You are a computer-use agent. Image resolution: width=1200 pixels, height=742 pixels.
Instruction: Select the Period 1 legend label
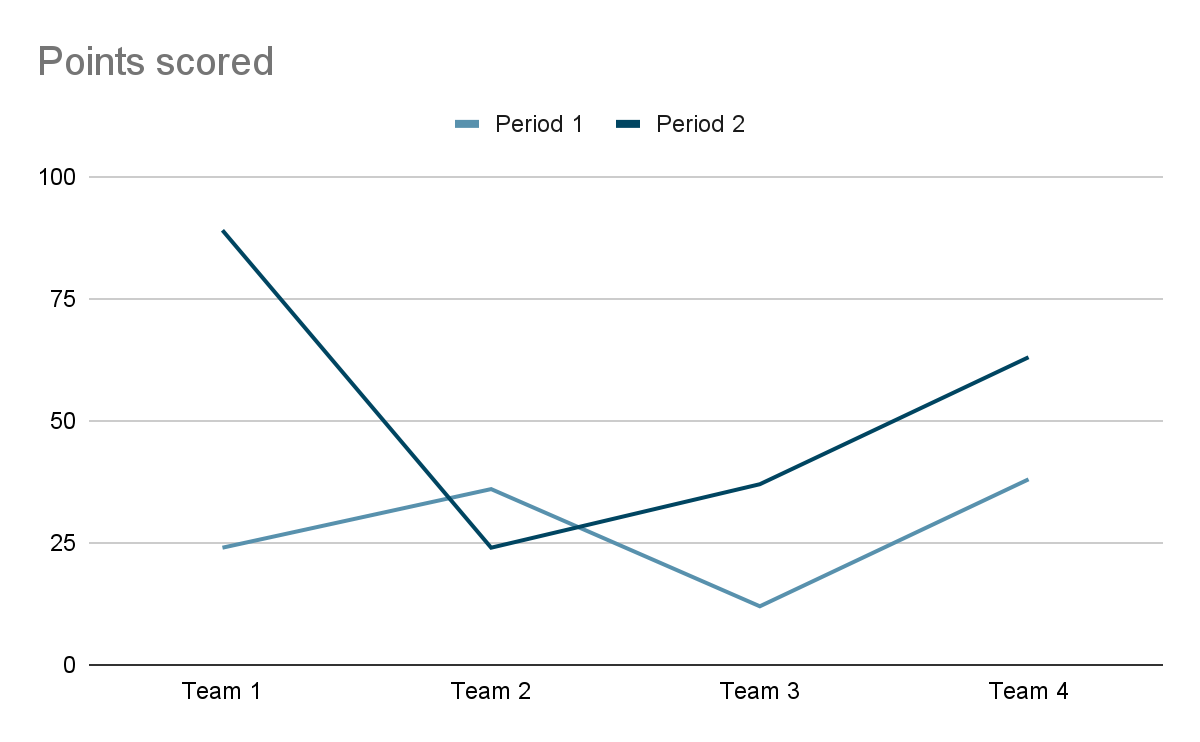[x=539, y=124]
